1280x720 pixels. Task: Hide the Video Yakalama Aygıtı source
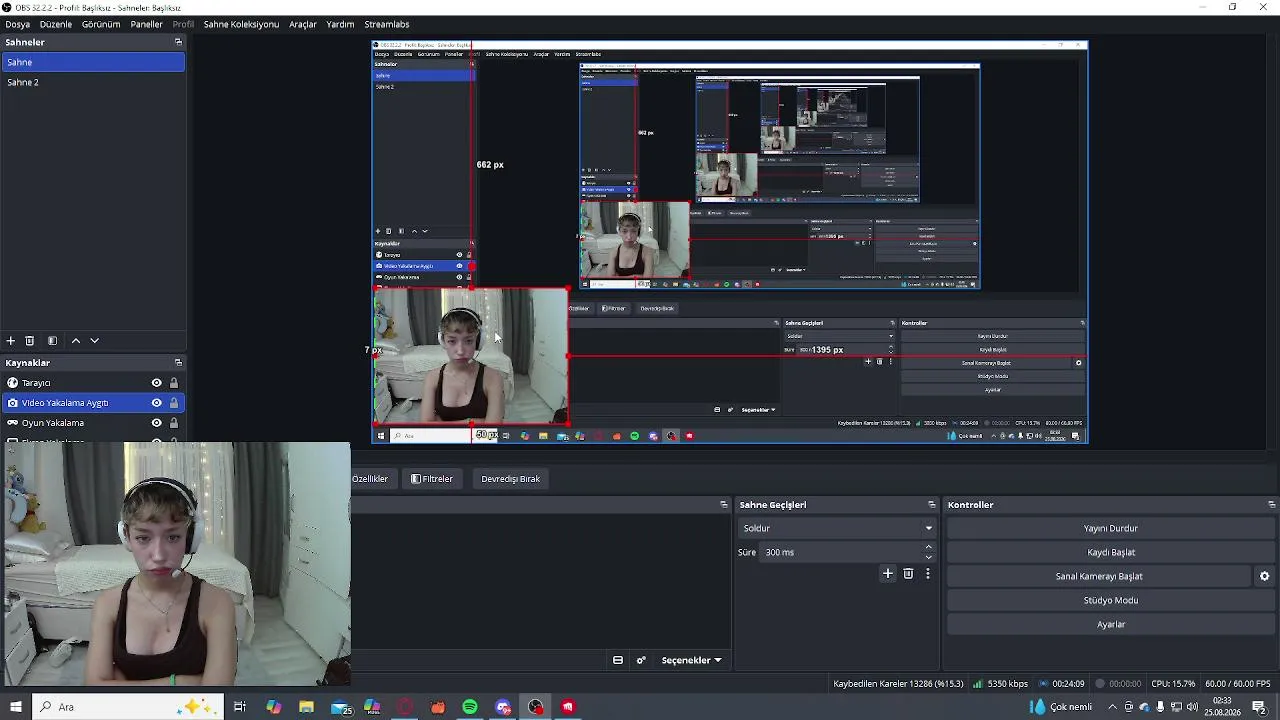tap(156, 403)
